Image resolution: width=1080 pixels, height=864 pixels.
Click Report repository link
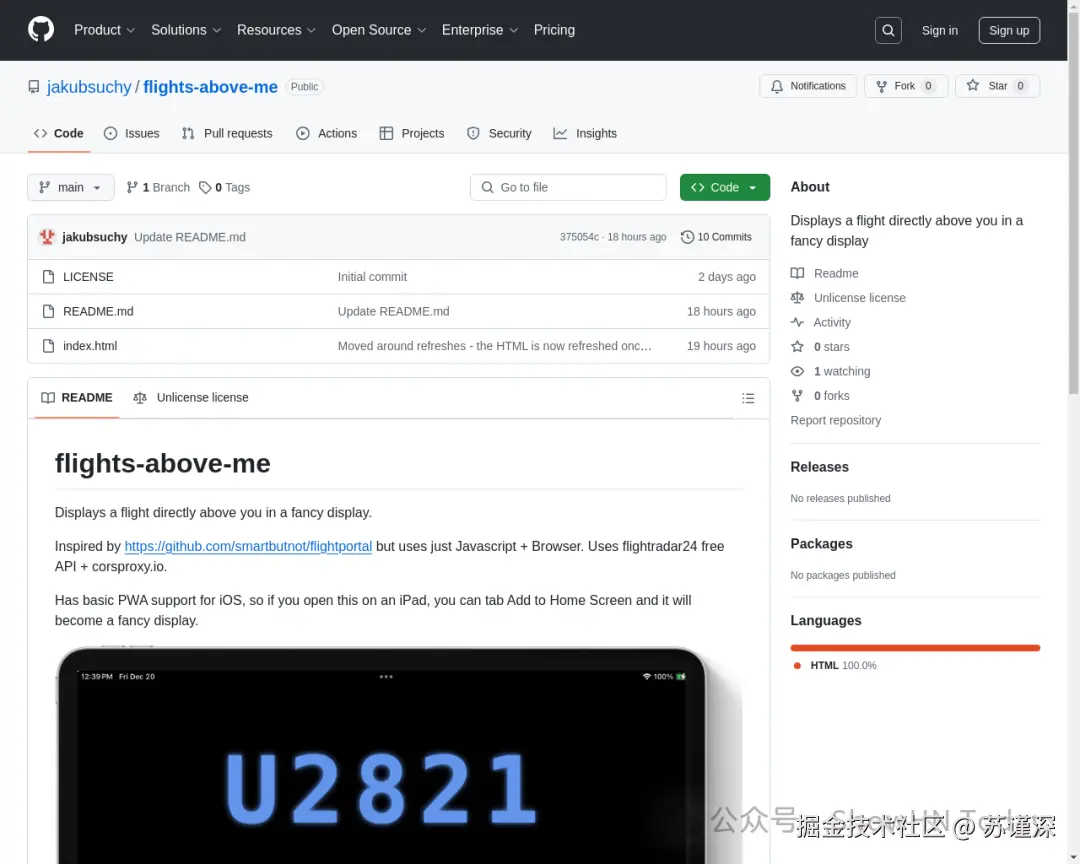835,420
